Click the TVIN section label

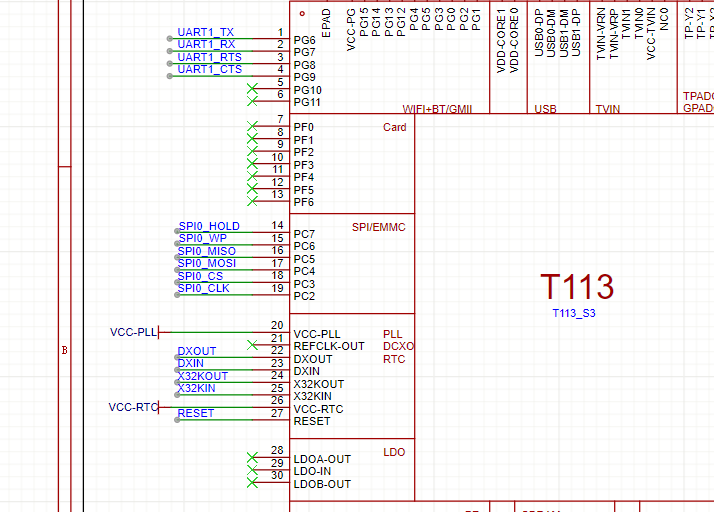[x=608, y=109]
